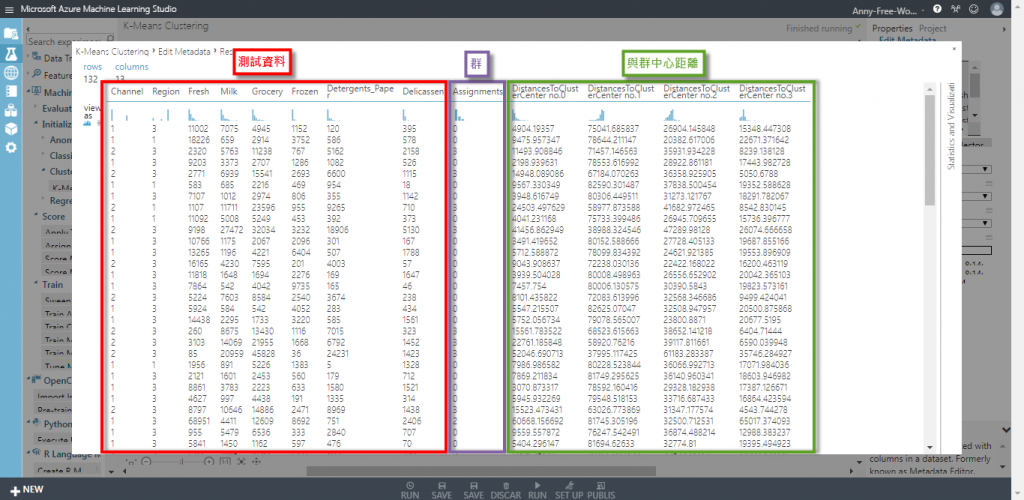This screenshot has height=500, width=1024.
Task: Switch to the Properties tab
Action: [892, 29]
